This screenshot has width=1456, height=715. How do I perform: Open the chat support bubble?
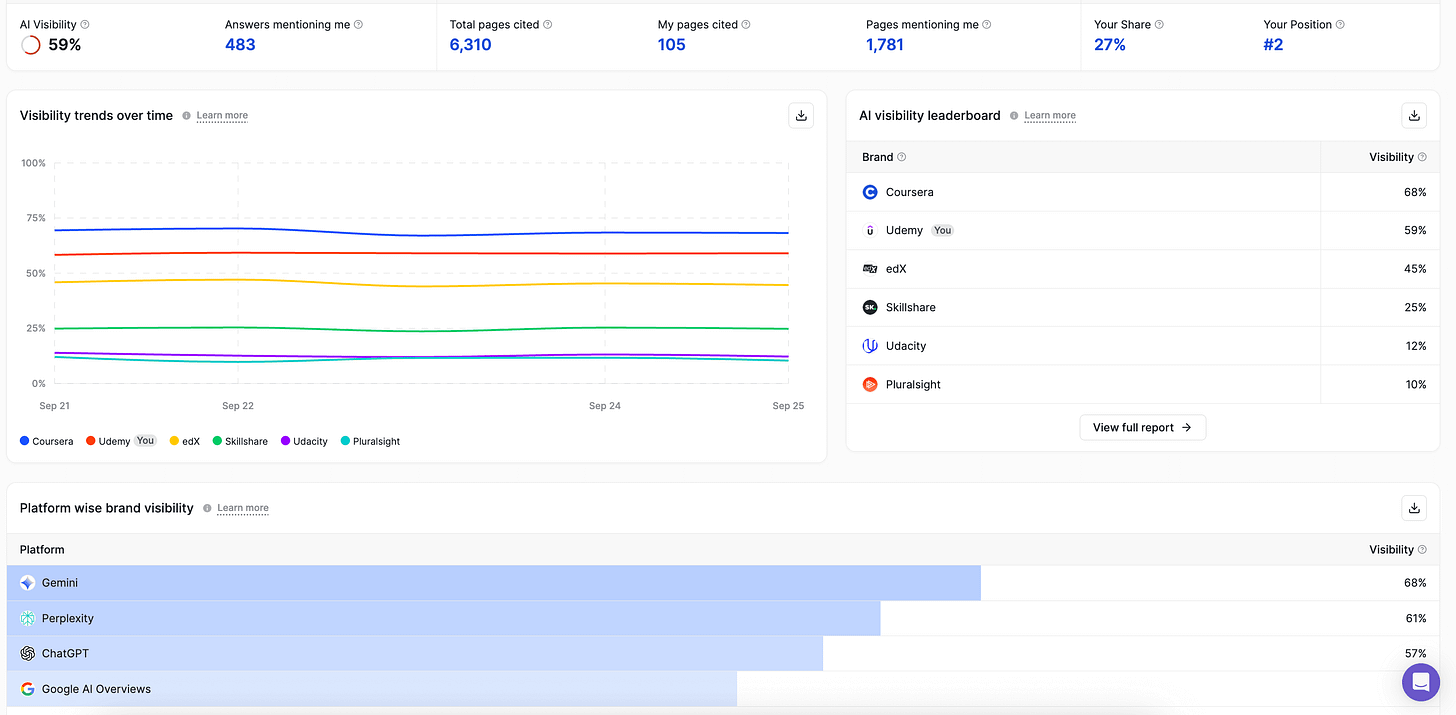click(1421, 682)
